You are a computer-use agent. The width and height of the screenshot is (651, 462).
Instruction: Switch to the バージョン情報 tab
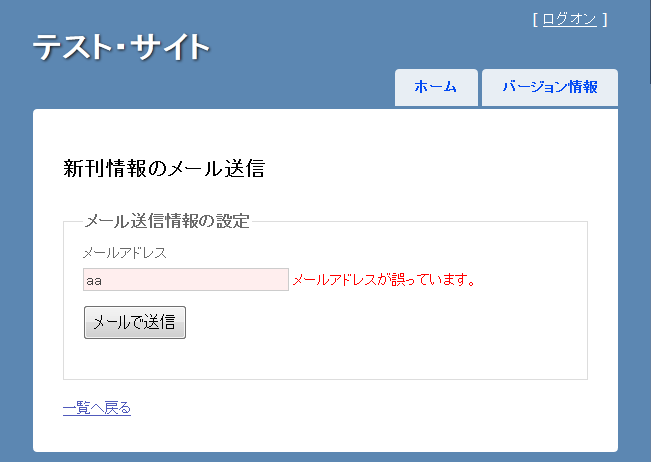550,87
